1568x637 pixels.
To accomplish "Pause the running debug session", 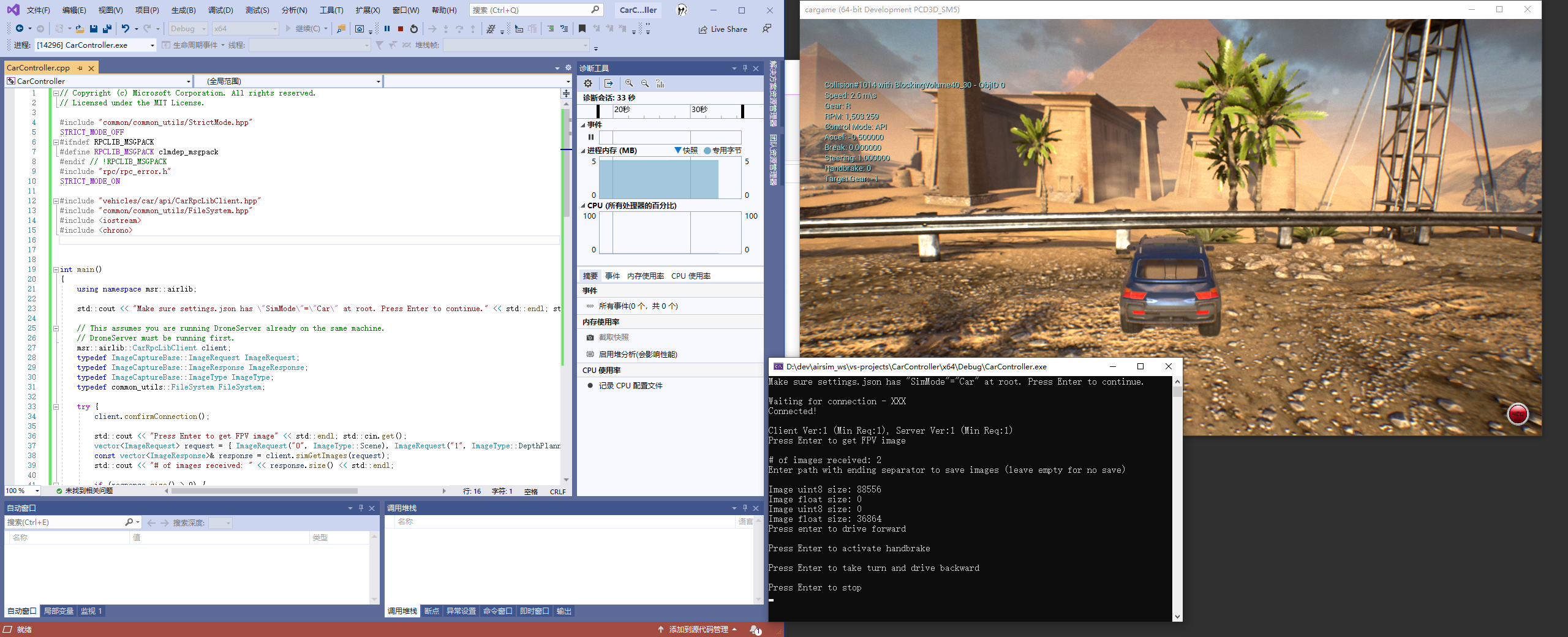I will click(x=386, y=28).
